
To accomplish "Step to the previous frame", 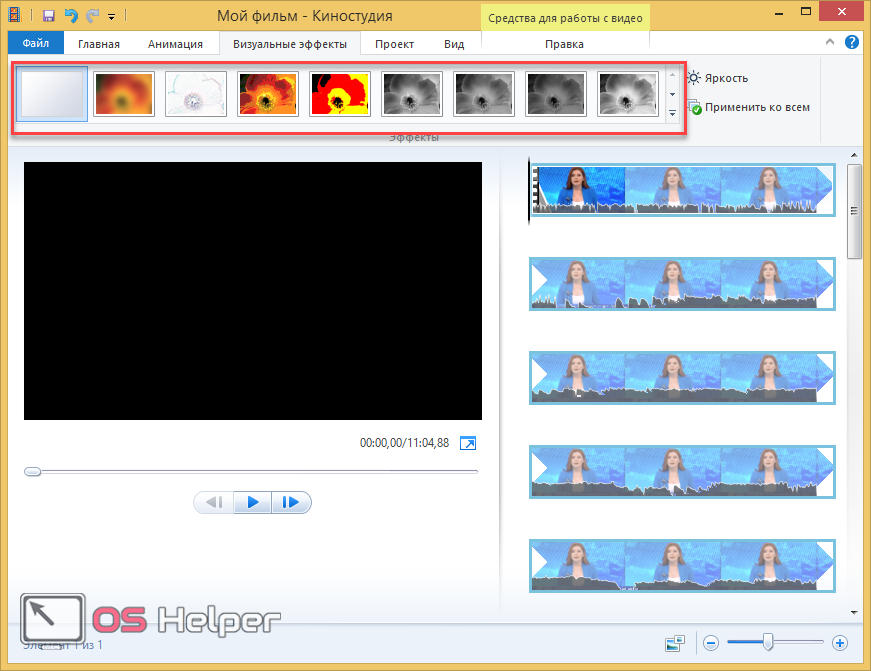I will 213,502.
